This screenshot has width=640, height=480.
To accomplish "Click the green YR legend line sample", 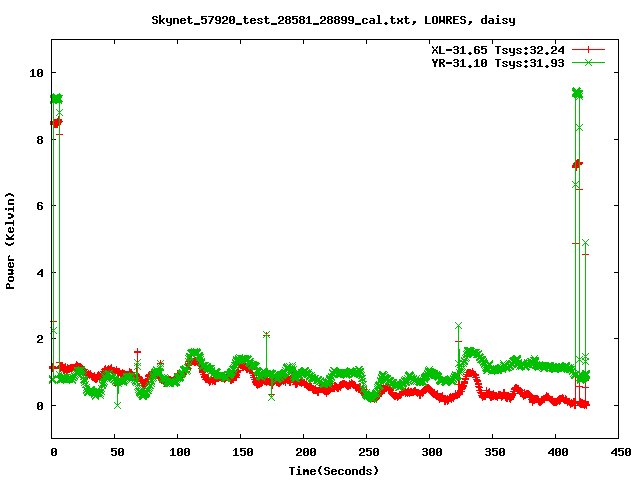I will [588, 62].
